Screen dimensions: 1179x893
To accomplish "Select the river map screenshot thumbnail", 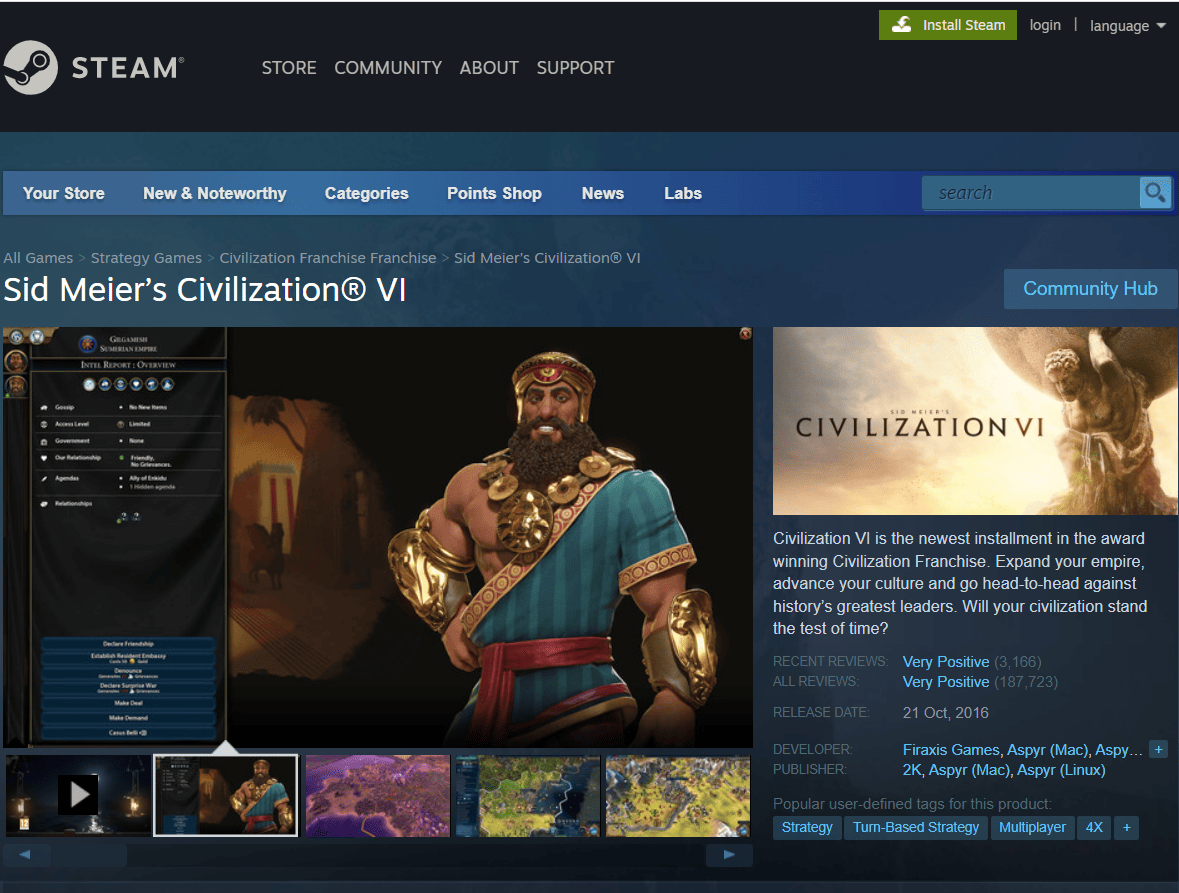I will click(x=528, y=795).
